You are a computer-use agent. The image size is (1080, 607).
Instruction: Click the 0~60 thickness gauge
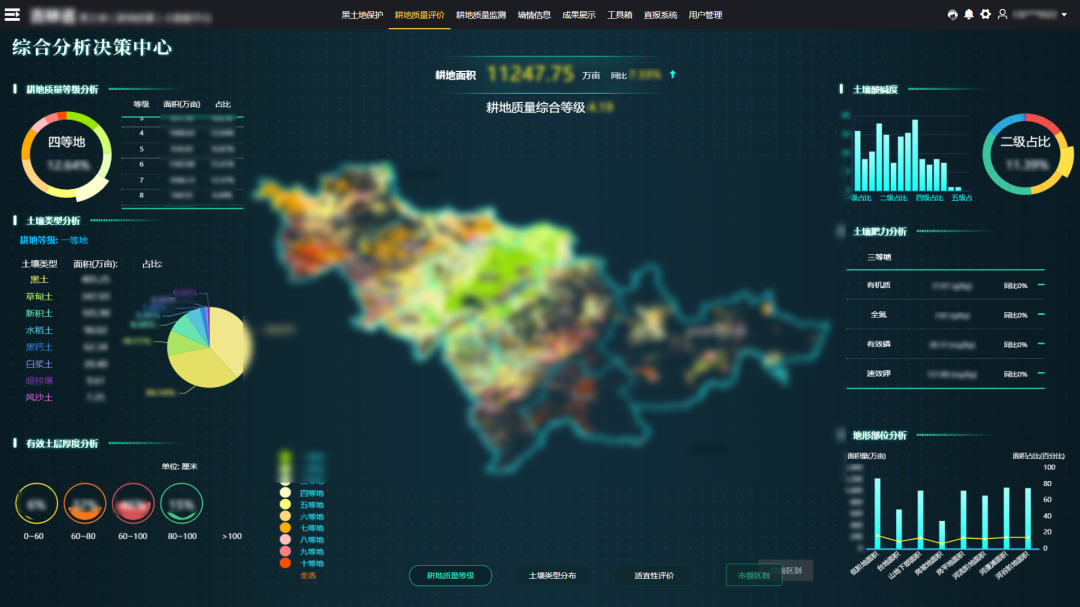tap(36, 504)
